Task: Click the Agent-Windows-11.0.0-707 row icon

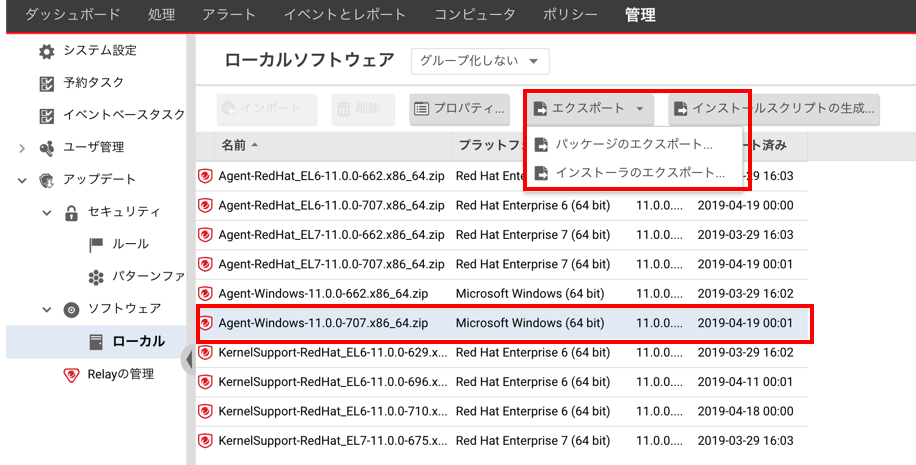Action: 205,323
